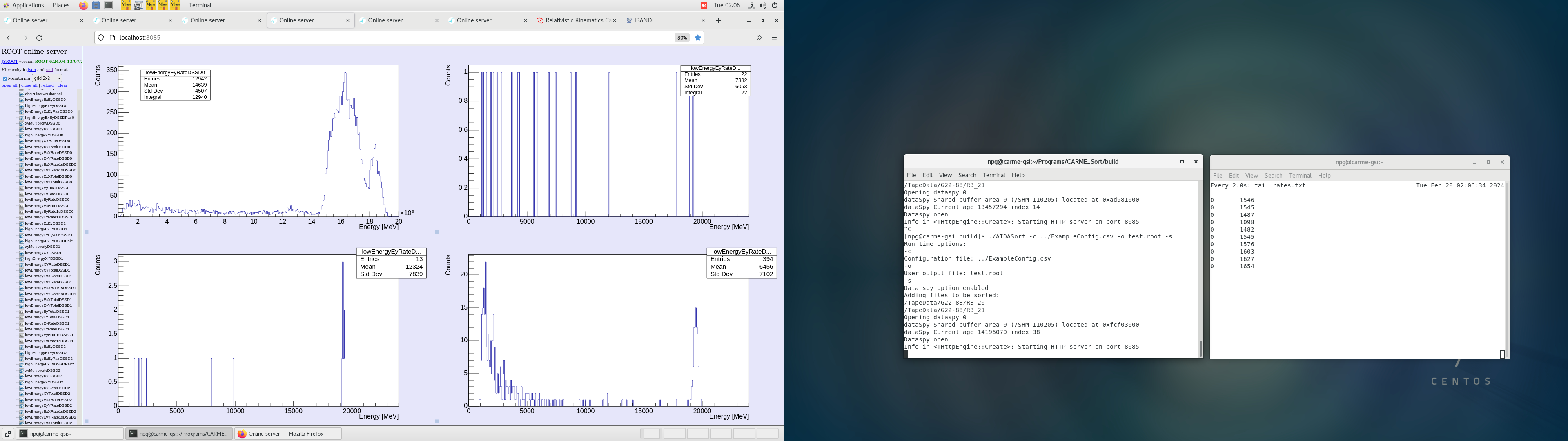
Task: Open the screenshot tool launcher icon
Action: (x=138, y=5)
